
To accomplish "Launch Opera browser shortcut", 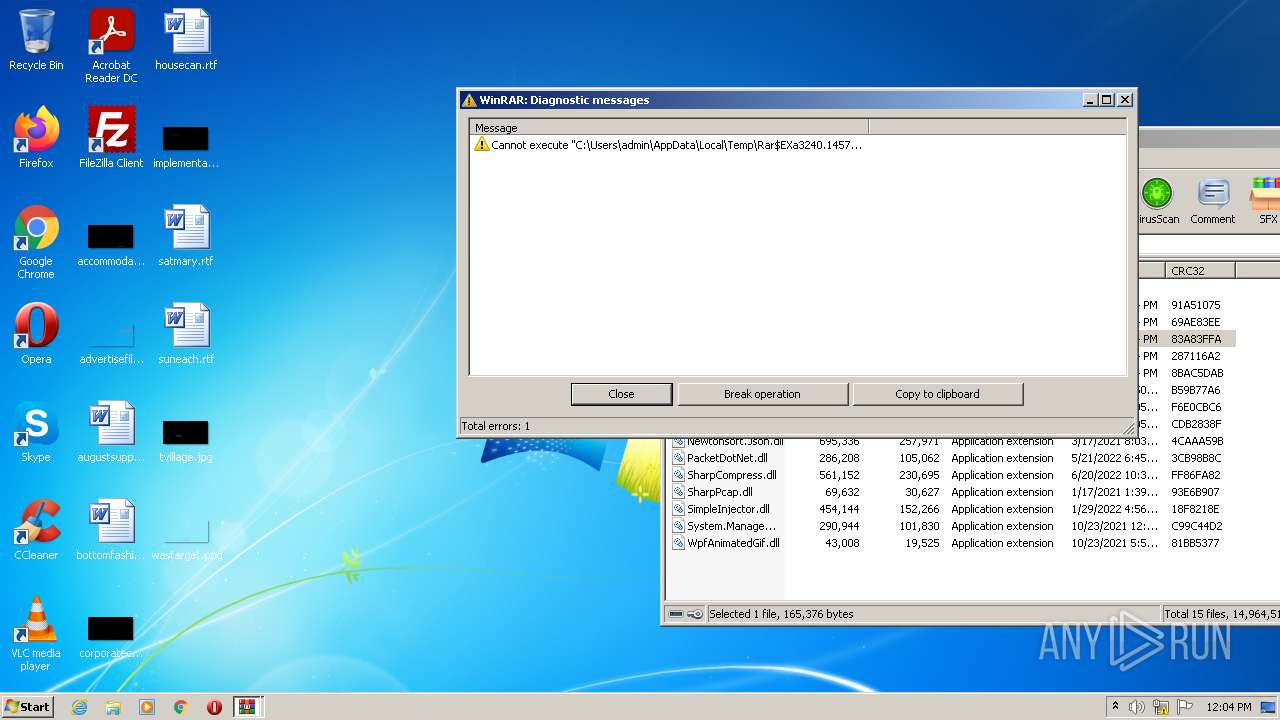I will (36, 334).
